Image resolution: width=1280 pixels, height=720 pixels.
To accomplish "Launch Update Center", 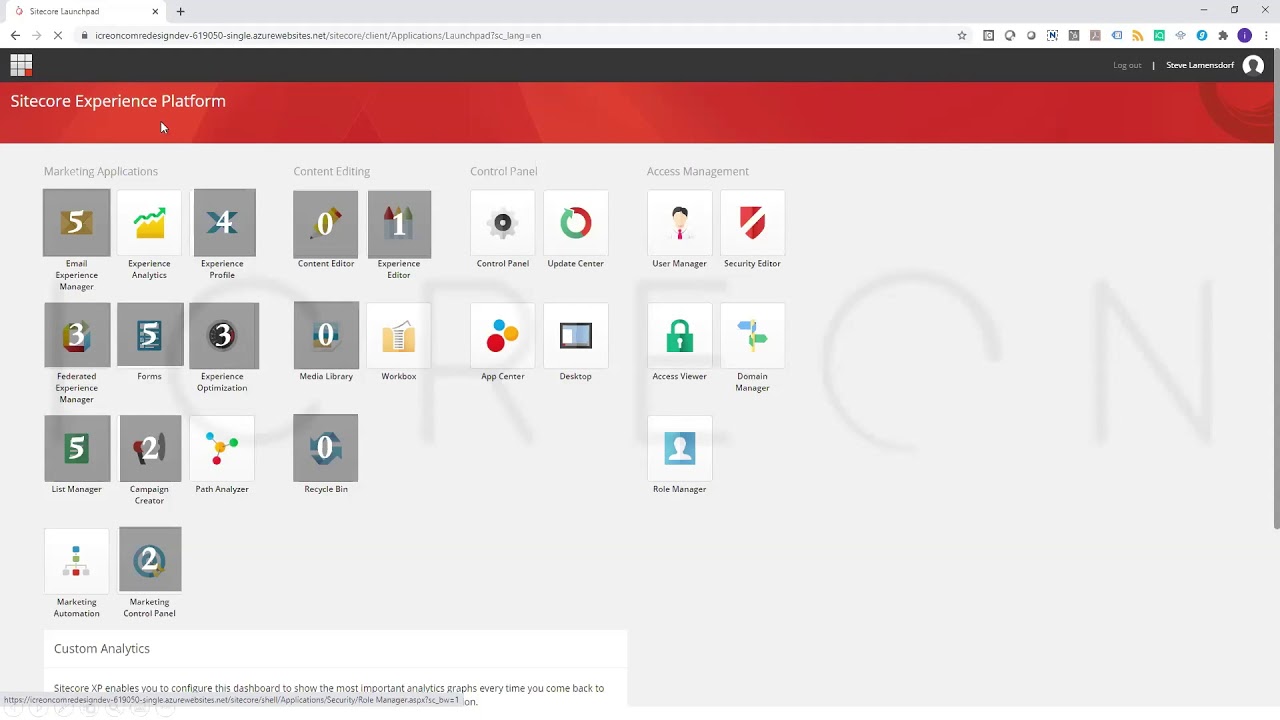I will click(x=576, y=223).
